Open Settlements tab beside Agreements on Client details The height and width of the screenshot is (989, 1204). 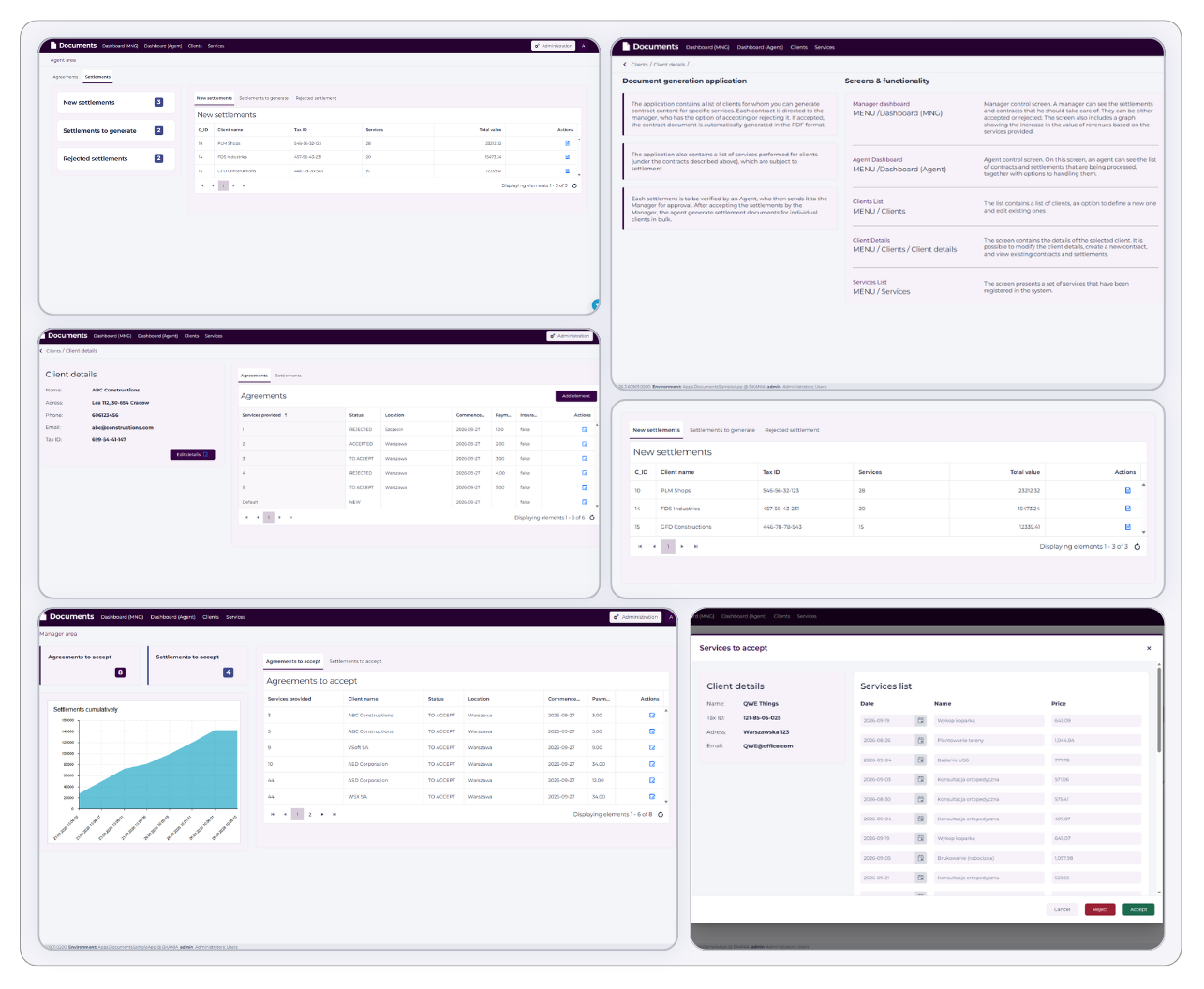pyautogui.click(x=289, y=376)
